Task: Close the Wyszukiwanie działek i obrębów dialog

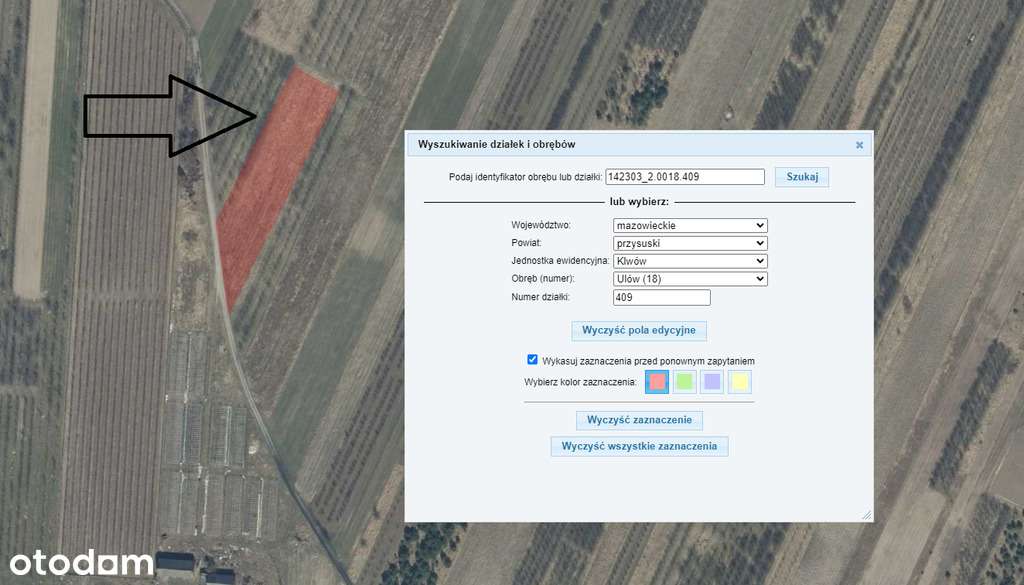Action: 859,145
